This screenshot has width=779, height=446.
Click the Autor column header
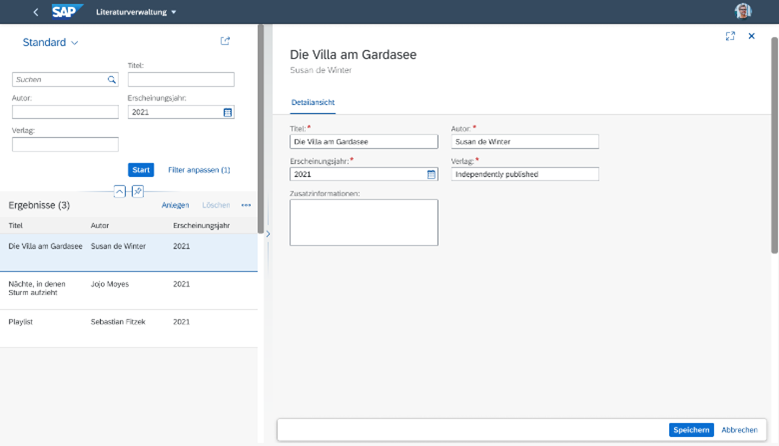pos(100,225)
